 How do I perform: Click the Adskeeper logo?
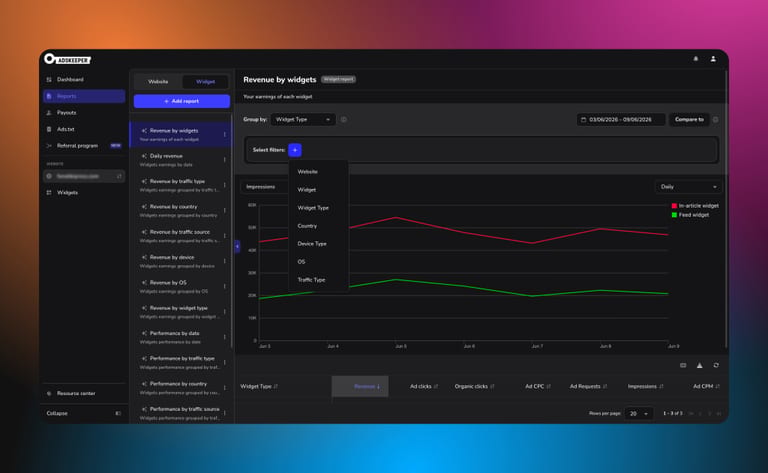pyautogui.click(x=67, y=59)
